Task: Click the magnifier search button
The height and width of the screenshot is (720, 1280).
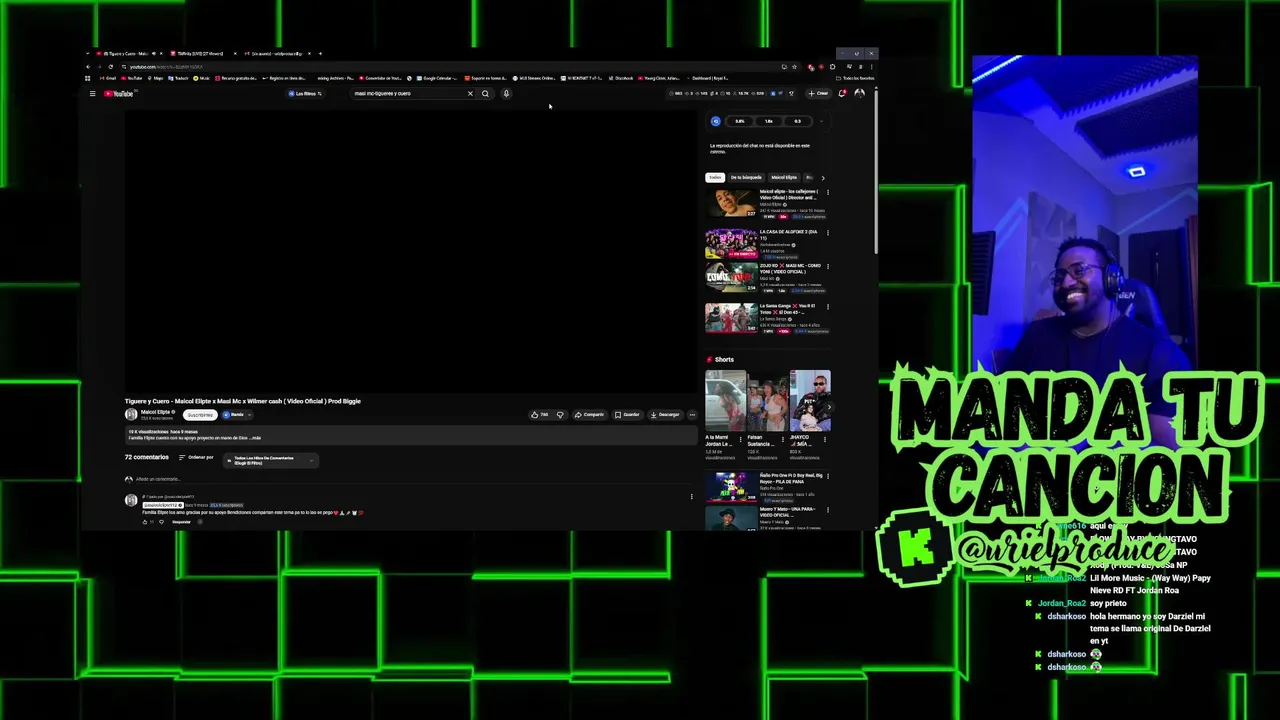Action: point(485,94)
